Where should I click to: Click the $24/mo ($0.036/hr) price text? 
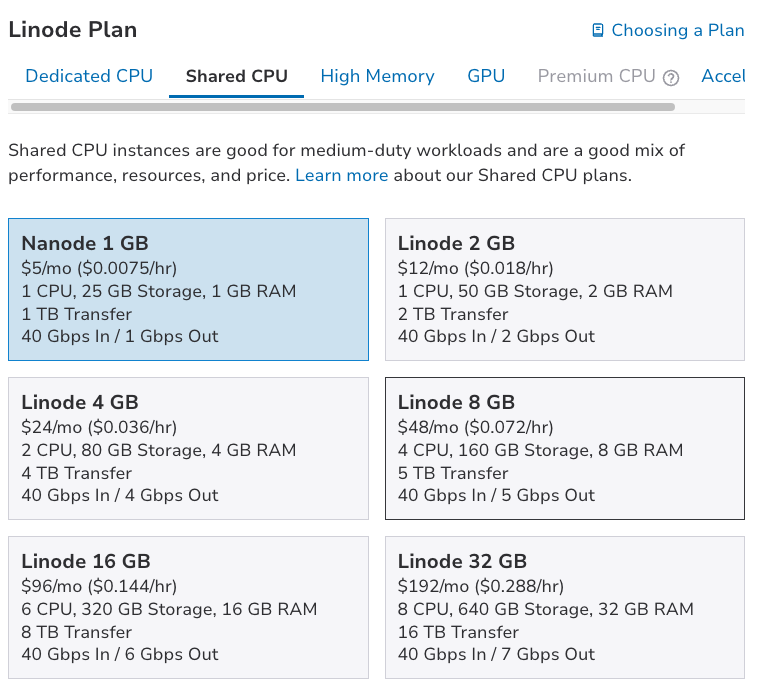99,427
